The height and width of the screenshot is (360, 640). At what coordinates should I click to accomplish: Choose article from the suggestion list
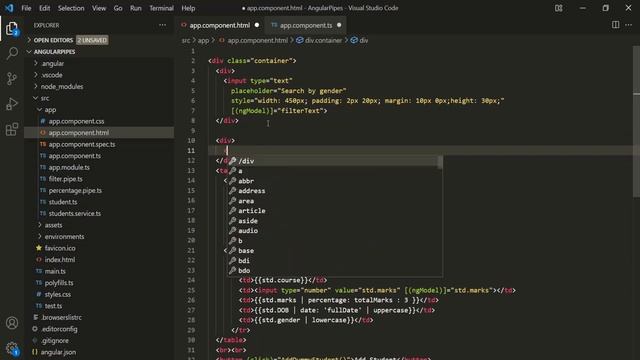click(334, 211)
